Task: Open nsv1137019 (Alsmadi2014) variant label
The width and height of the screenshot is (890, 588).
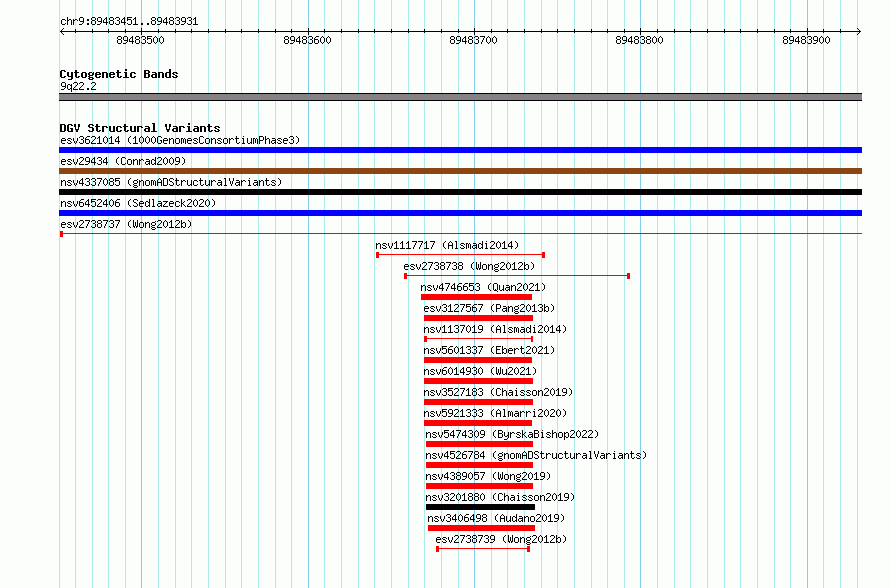Action: coord(495,329)
